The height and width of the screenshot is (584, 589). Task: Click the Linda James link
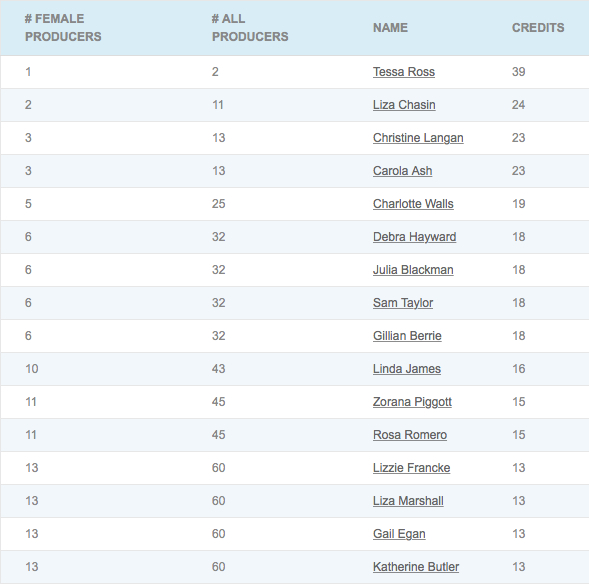pyautogui.click(x=407, y=369)
